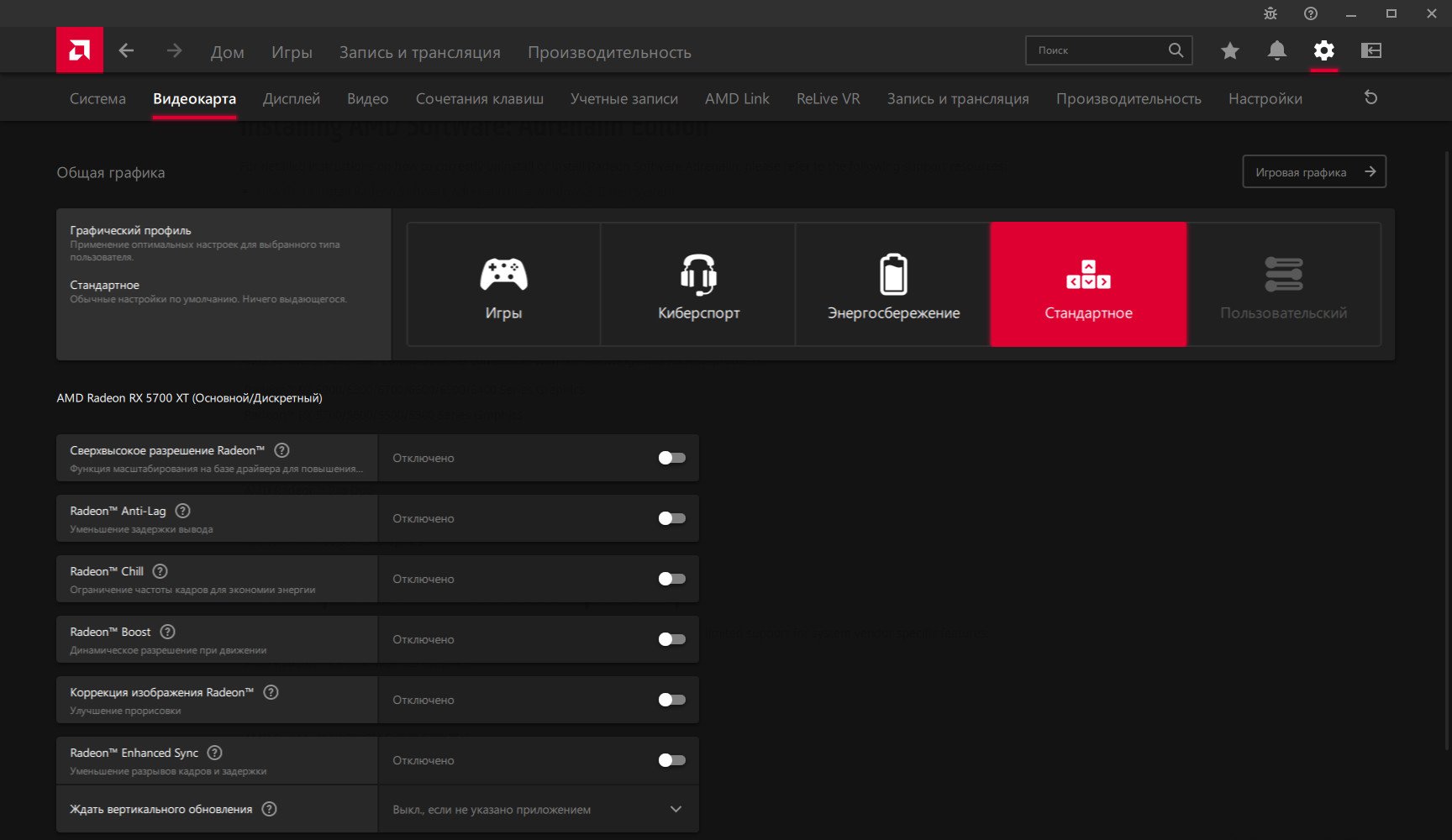
Task: Enable Коррекция изображения Radeon toggle
Action: [x=671, y=700]
